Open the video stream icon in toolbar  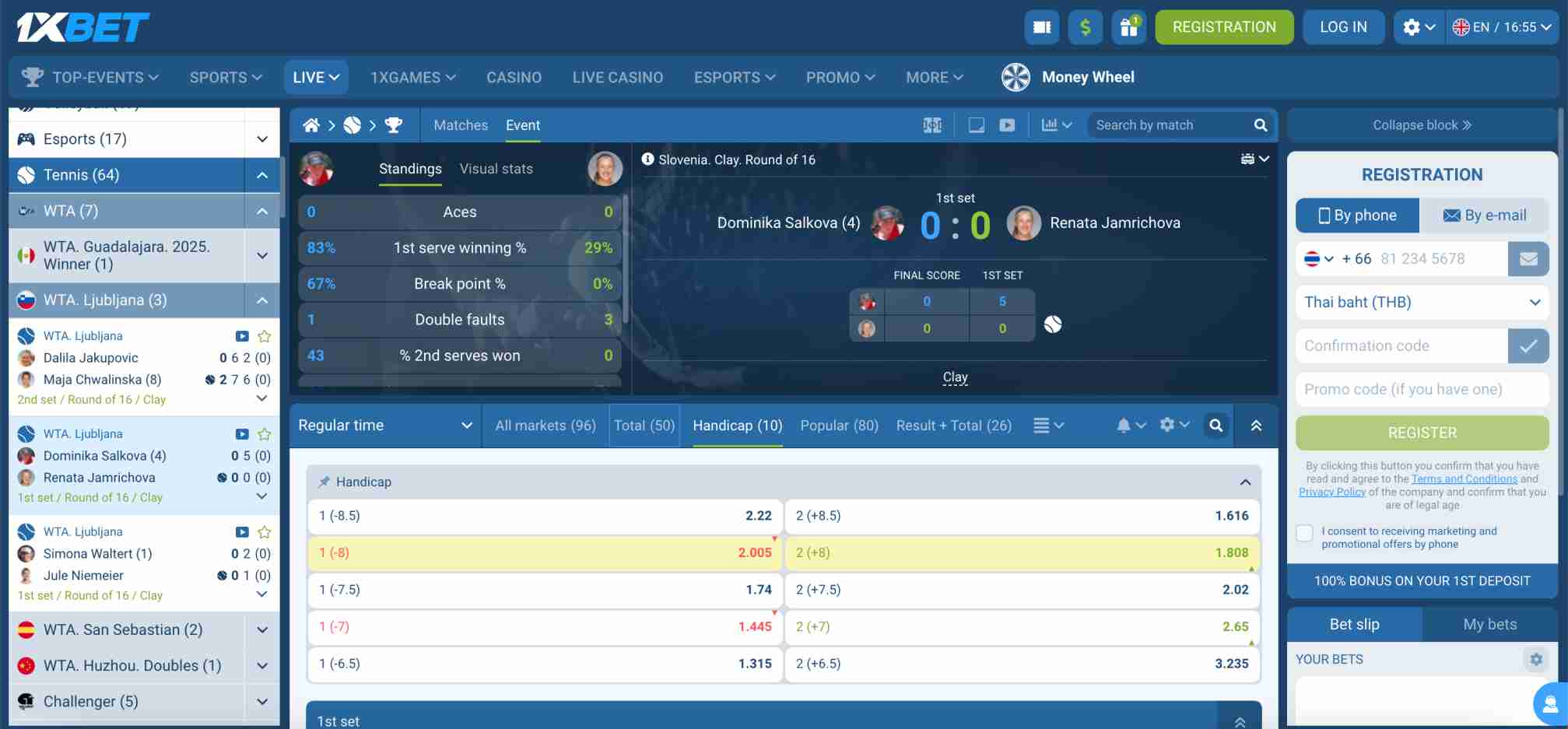point(1008,124)
